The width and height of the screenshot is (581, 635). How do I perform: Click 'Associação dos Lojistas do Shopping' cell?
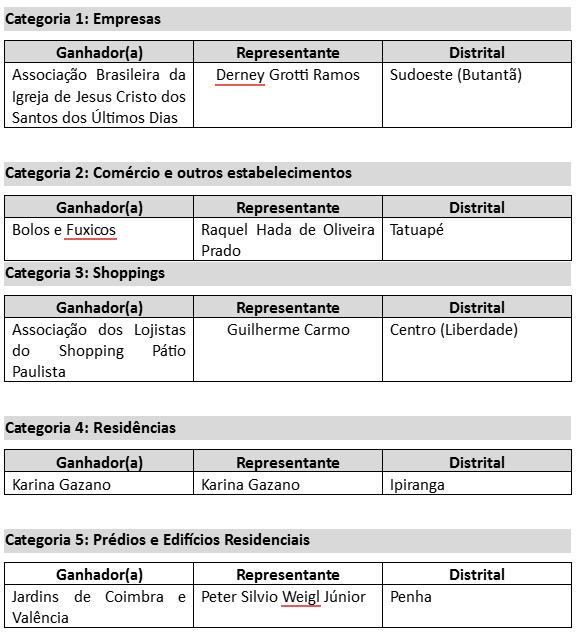click(x=99, y=349)
